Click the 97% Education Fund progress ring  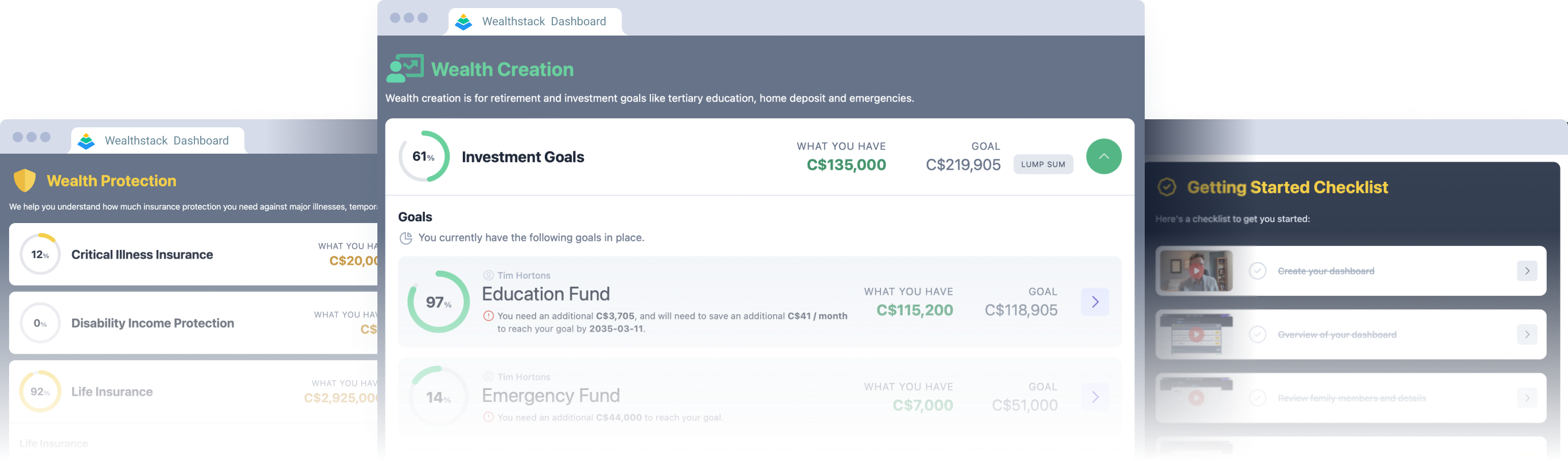tap(438, 302)
